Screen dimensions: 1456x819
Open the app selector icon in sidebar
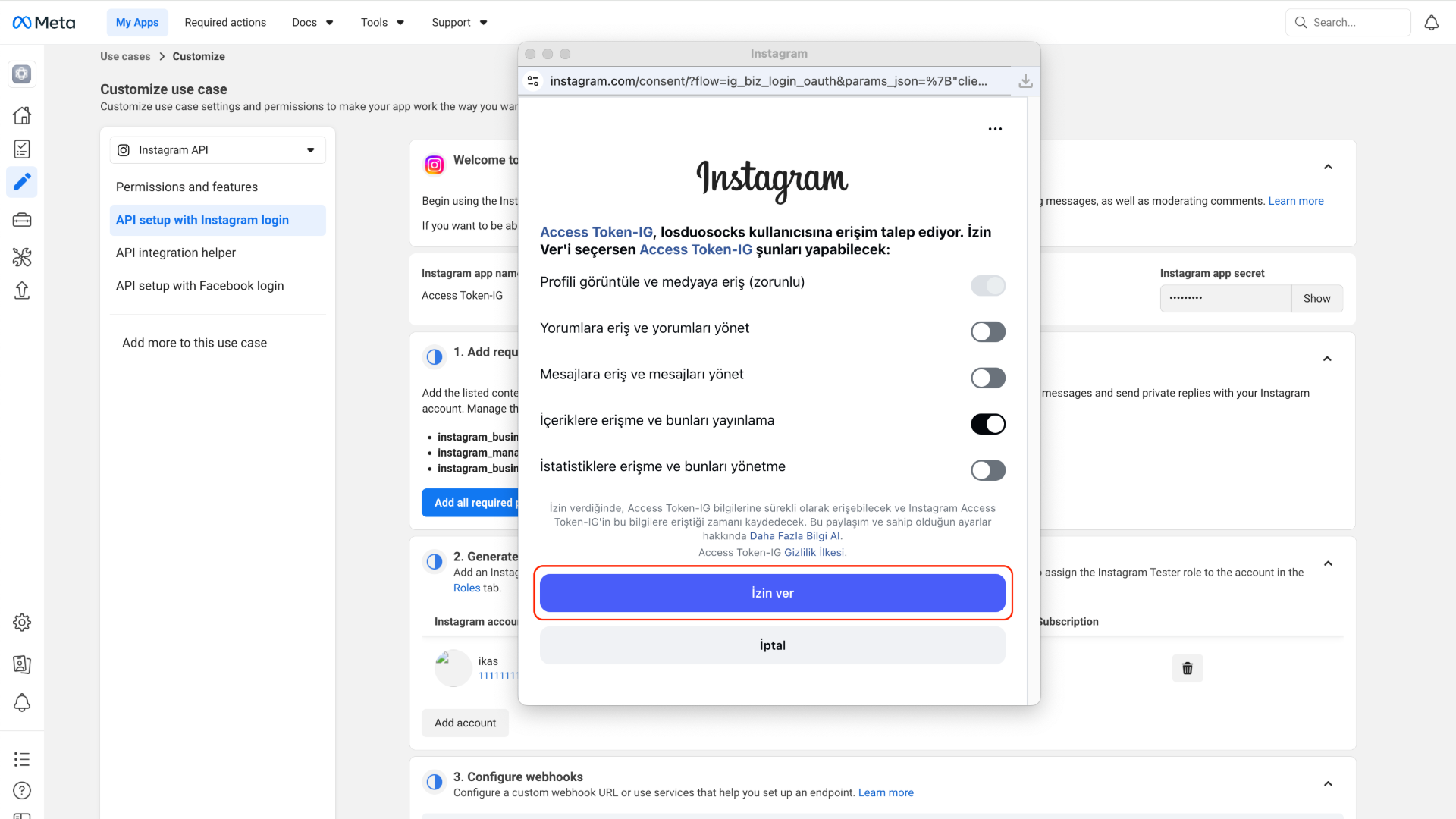click(x=22, y=74)
